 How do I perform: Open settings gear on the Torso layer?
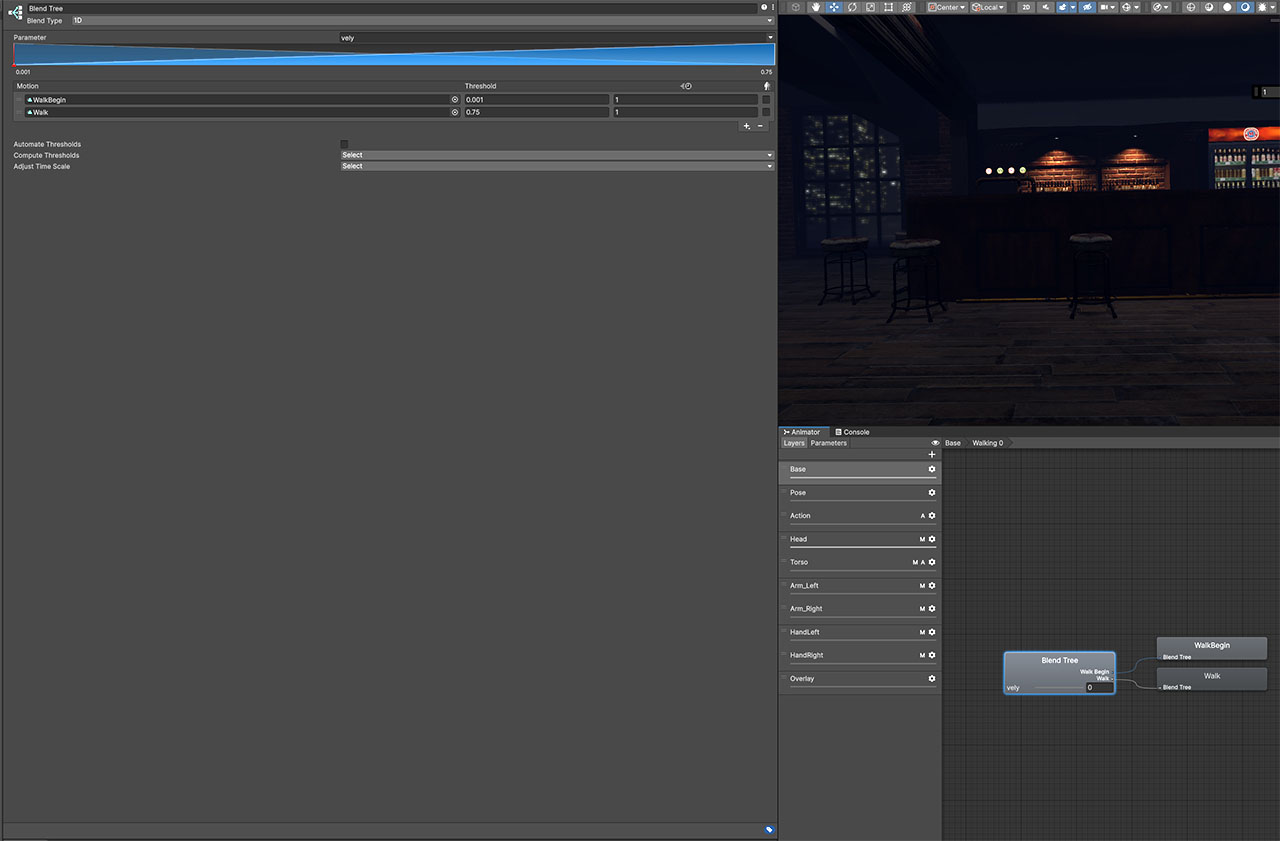coord(931,561)
